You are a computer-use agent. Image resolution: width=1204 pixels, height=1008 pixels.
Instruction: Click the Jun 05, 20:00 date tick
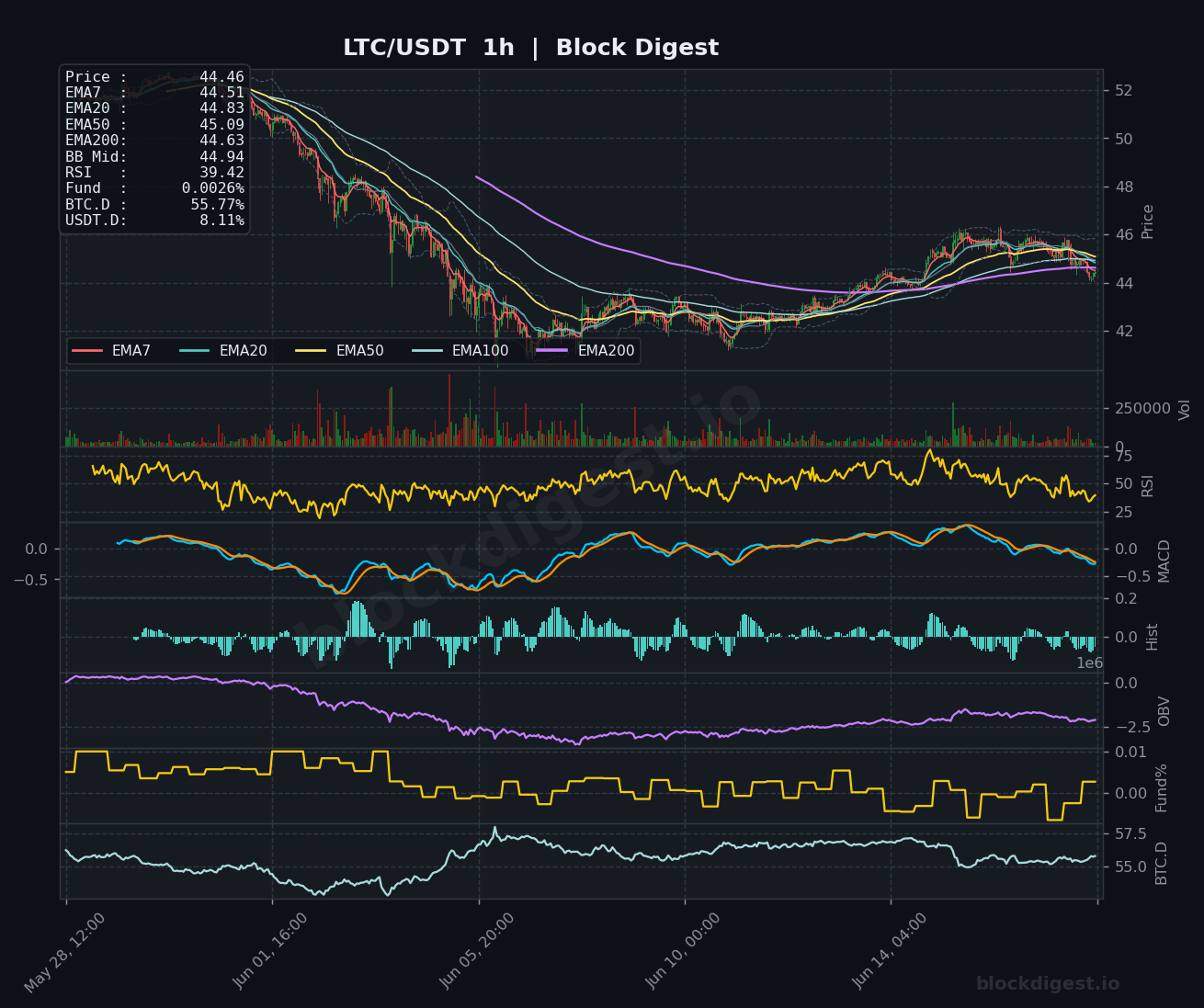point(478,952)
